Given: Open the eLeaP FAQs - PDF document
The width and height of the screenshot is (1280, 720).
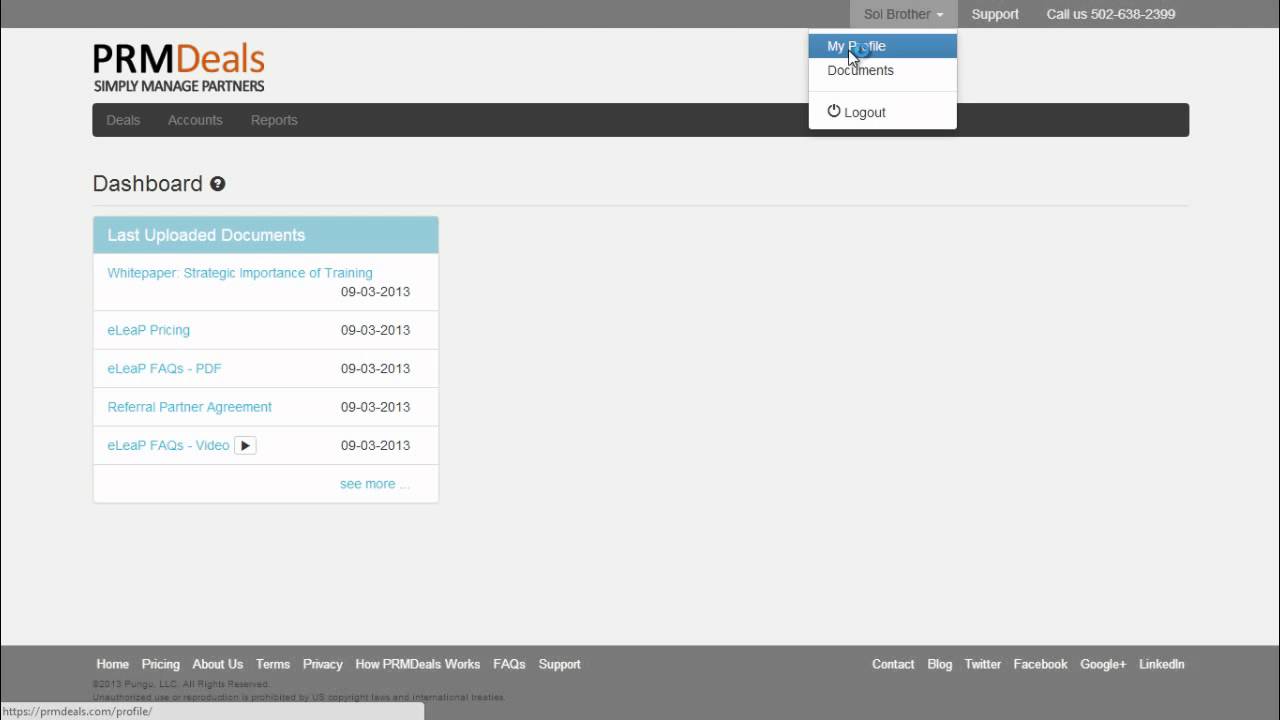Looking at the screenshot, I should click(164, 369).
